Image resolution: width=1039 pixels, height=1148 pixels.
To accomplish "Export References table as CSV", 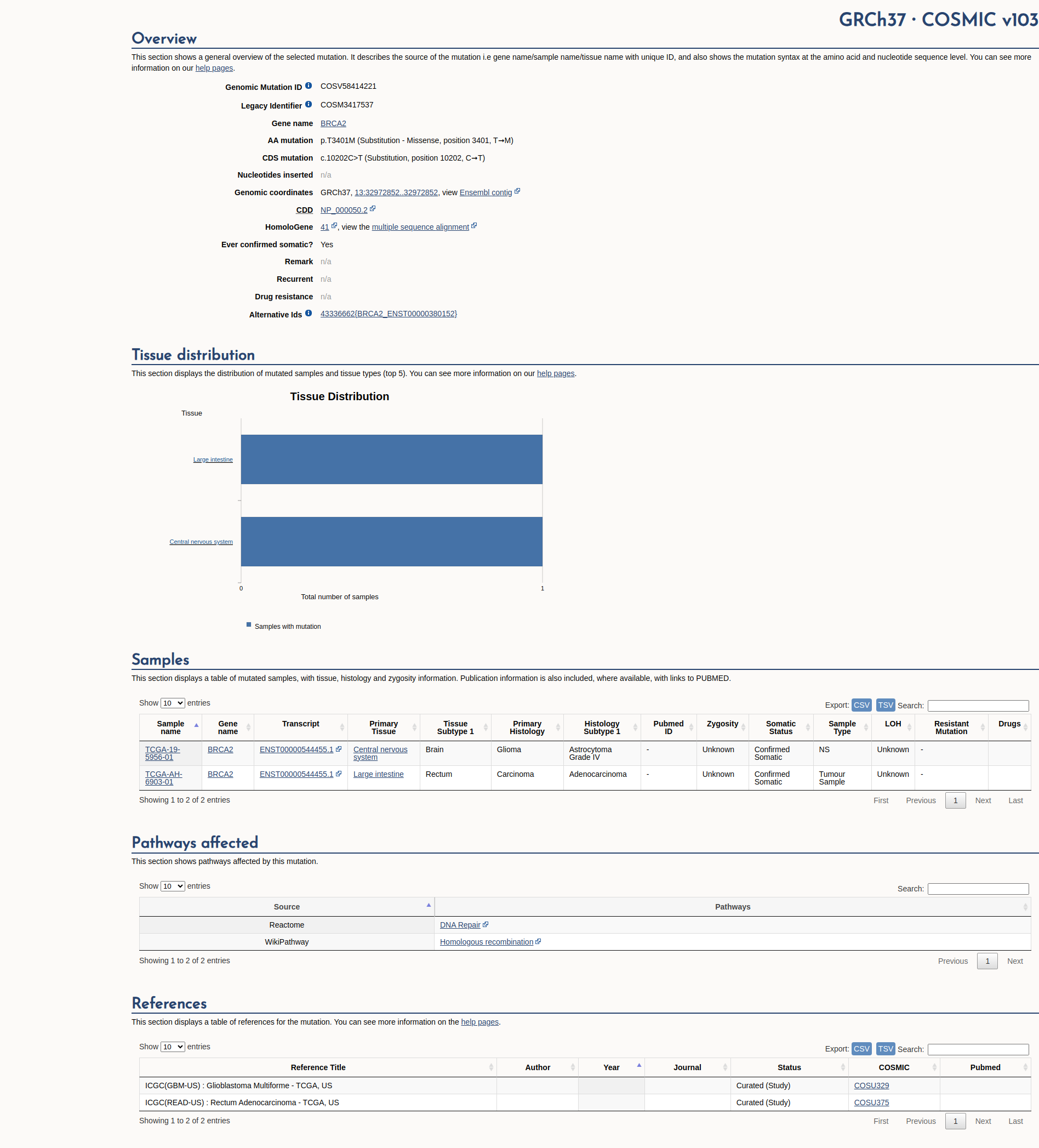I will point(861,1048).
